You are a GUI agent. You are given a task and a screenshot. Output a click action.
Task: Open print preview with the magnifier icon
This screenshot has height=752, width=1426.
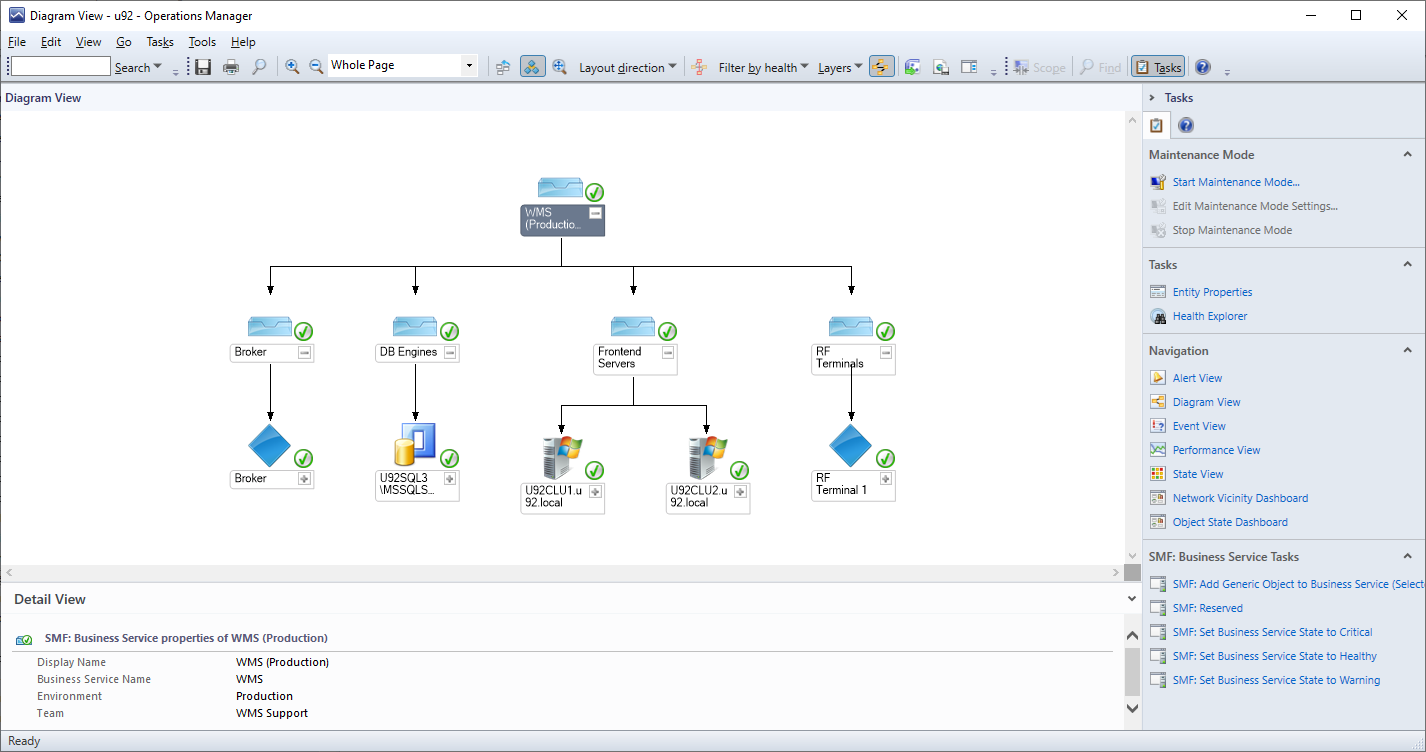tap(259, 67)
